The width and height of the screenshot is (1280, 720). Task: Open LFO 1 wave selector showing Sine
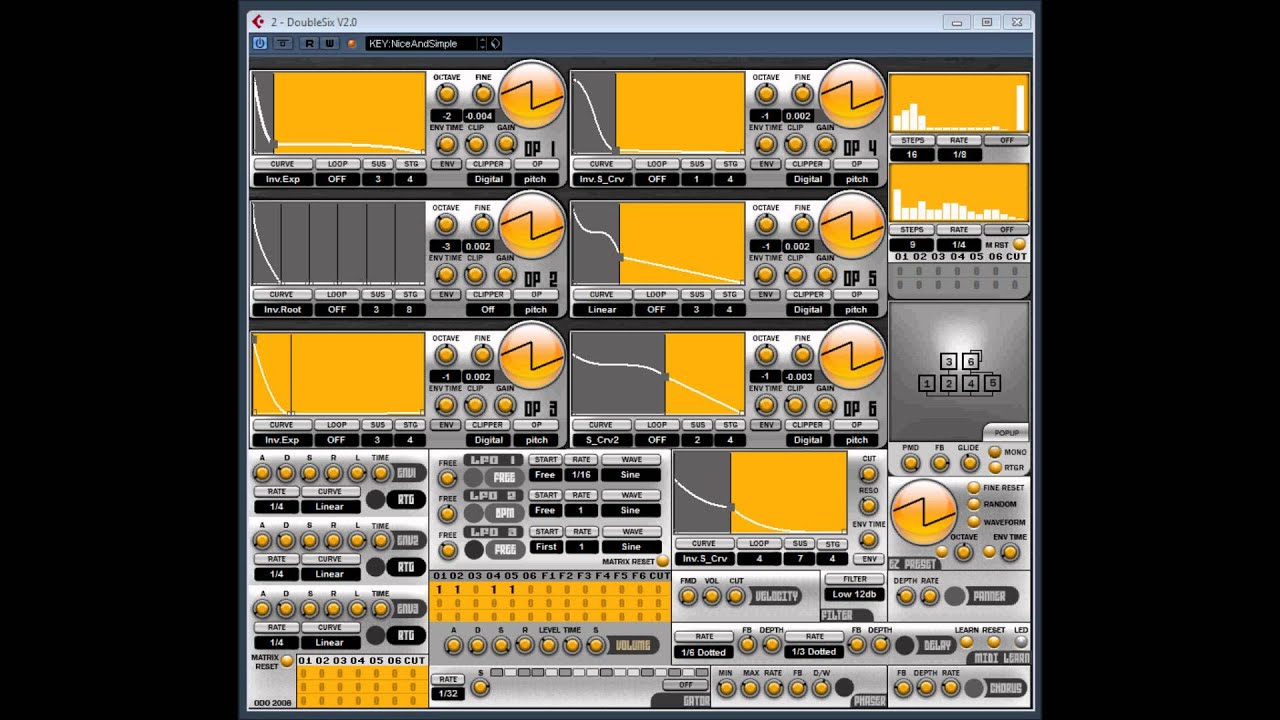(631, 475)
